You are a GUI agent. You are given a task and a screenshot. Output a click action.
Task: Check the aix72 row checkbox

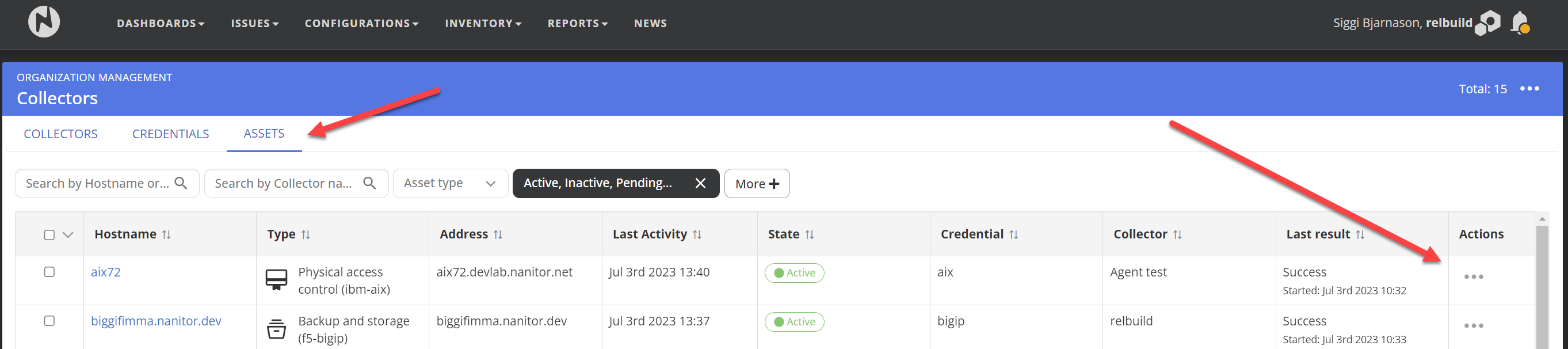[x=49, y=272]
